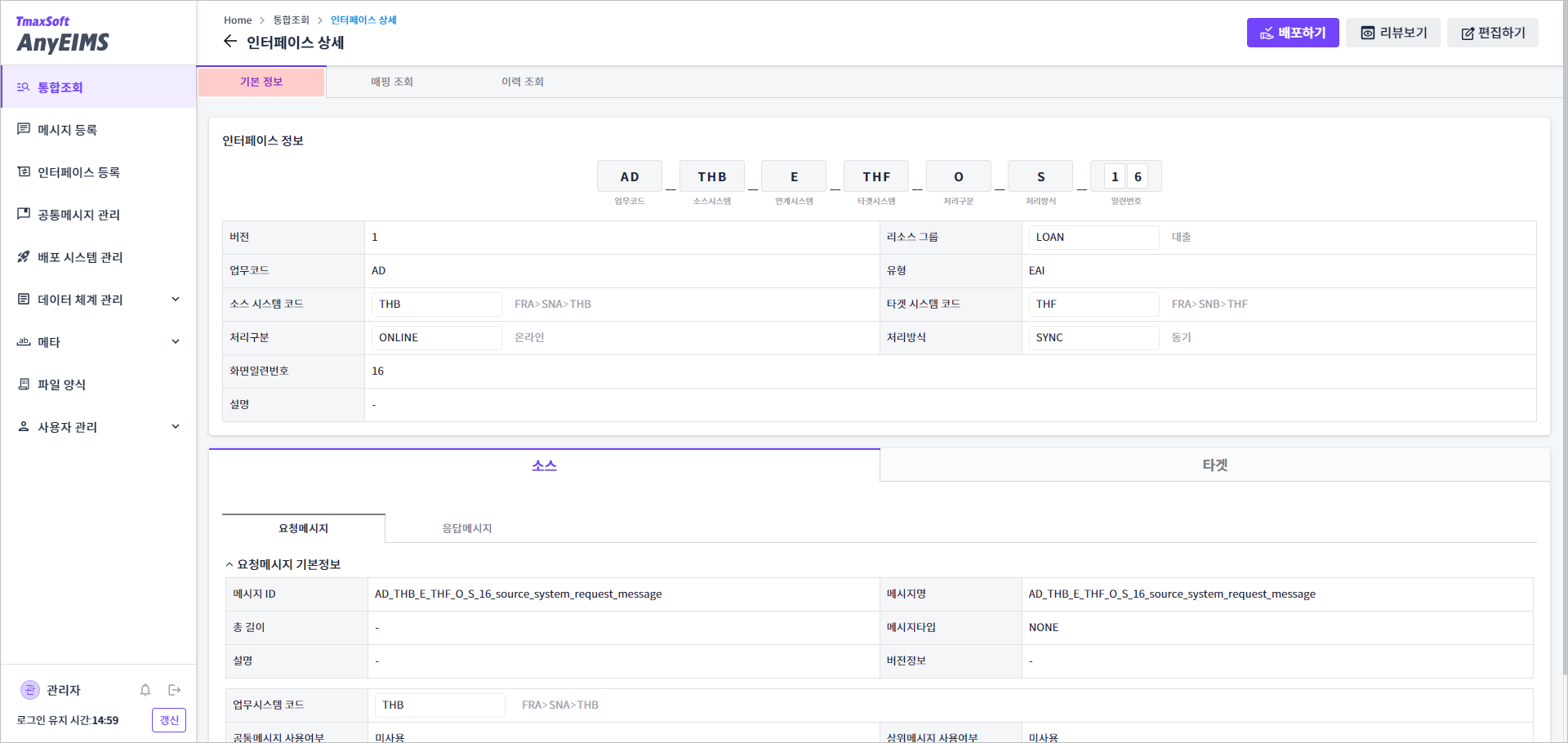Click the 인터페이스 등록 sidebar icon
This screenshot has width=1568, height=743.
(24, 172)
